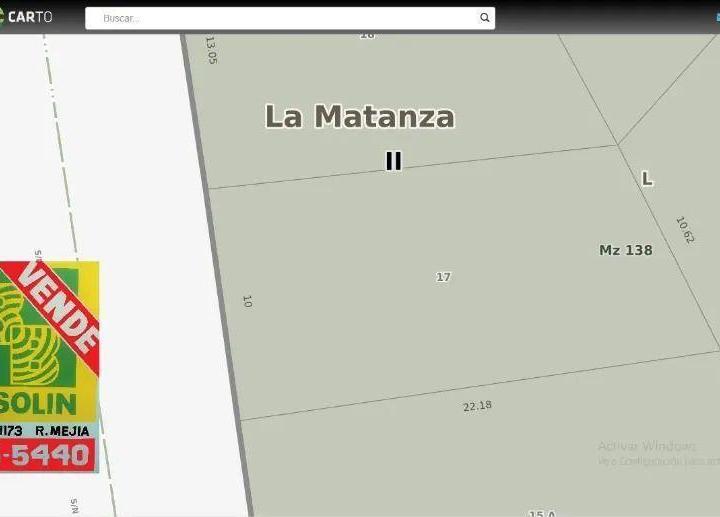The height and width of the screenshot is (517, 720).
Task: Click the CARTO logo
Action: point(26,17)
